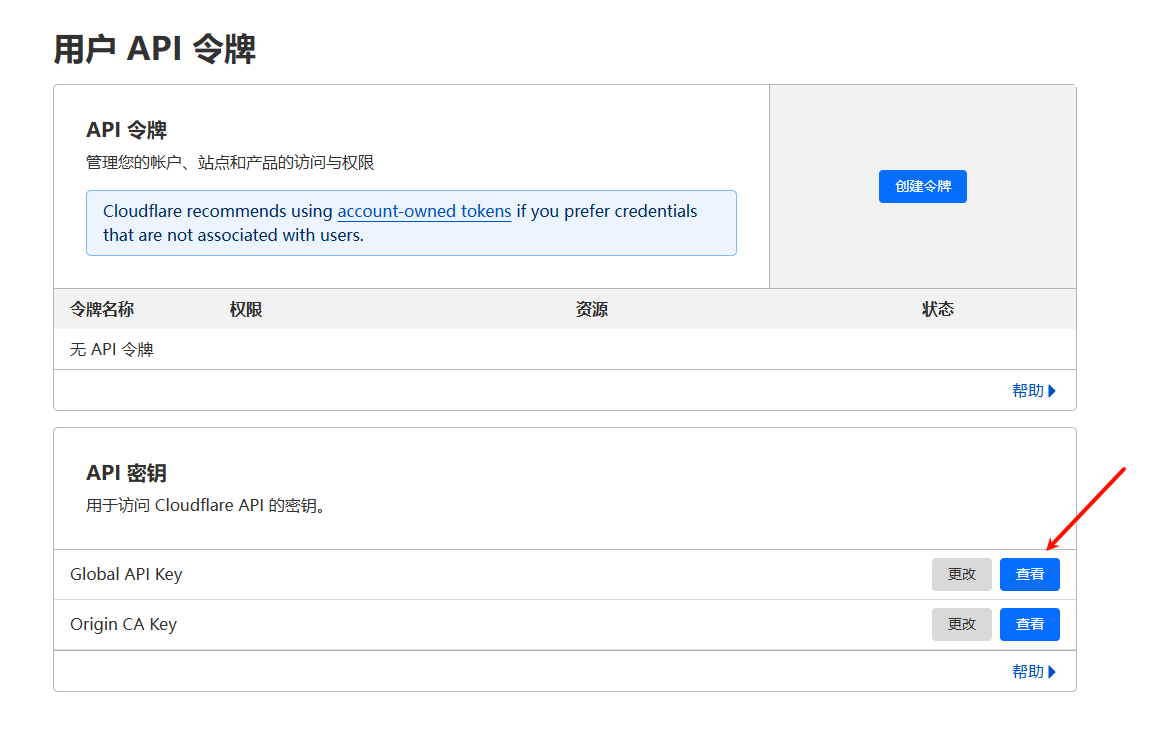Viewport: 1158px width, 737px height.
Task: Click the 创建令牌 button
Action: (922, 186)
